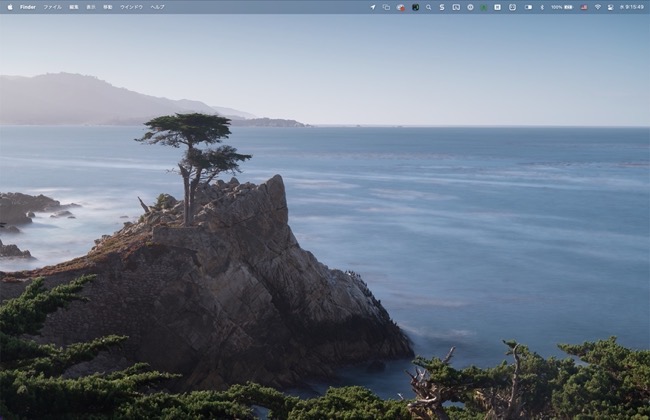Open the Apple menu
The width and height of the screenshot is (650, 420).
click(10, 6)
